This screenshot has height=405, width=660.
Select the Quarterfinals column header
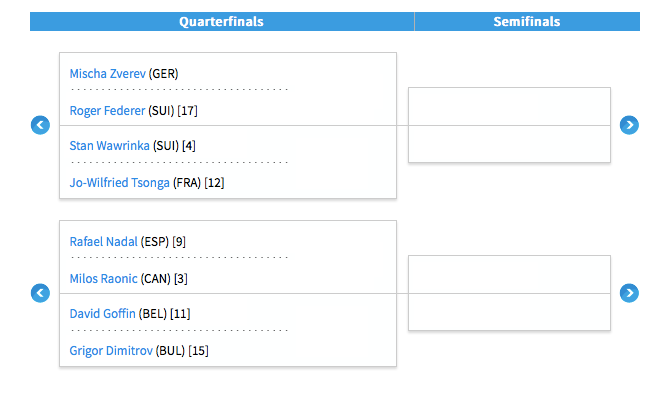pyautogui.click(x=222, y=21)
